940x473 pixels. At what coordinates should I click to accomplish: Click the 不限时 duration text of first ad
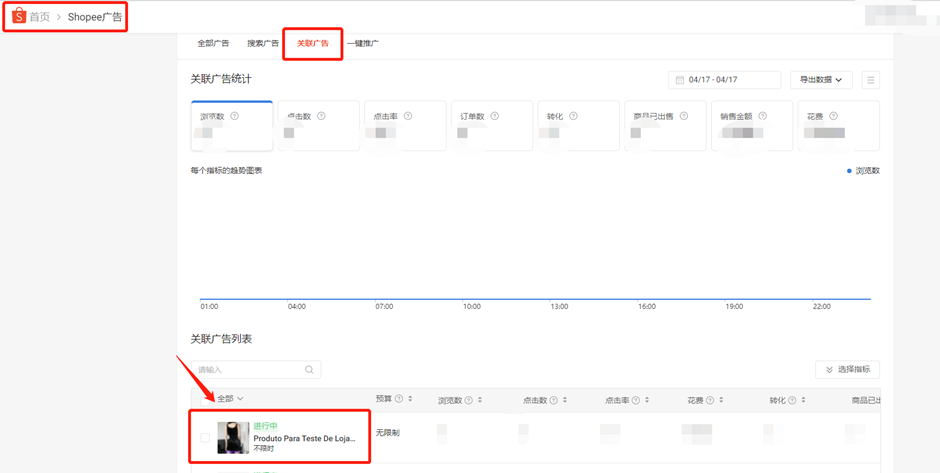[264, 448]
